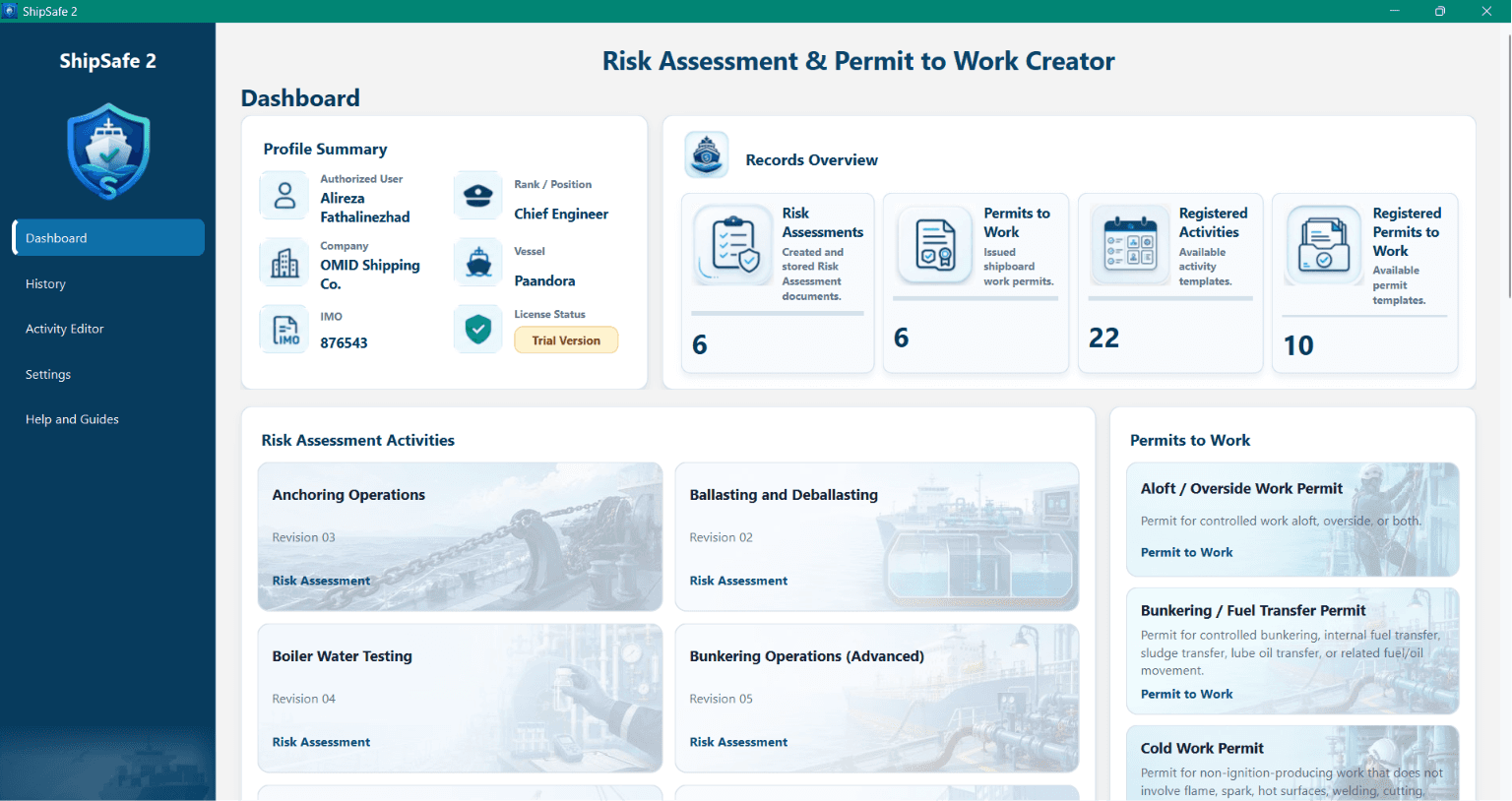The image size is (1512, 801).
Task: Select the Cold Work Permit card
Action: [x=1292, y=764]
